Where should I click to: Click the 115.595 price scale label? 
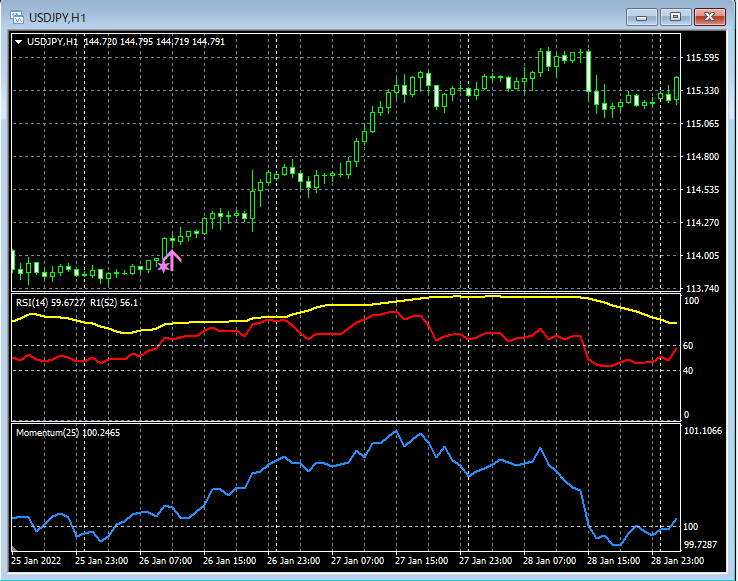[702, 58]
